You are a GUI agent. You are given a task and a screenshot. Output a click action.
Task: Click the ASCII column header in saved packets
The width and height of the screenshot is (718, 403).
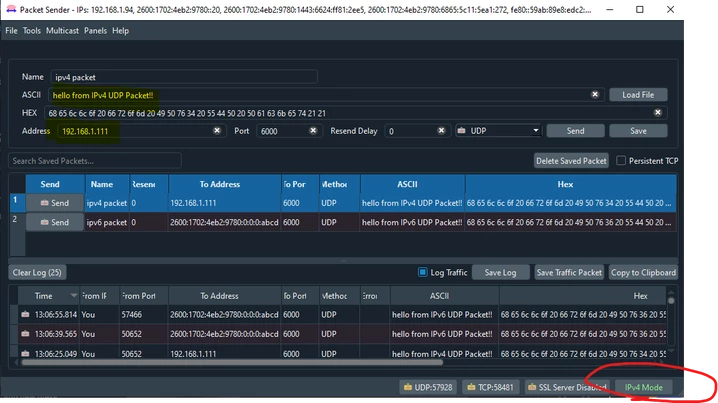(412, 184)
